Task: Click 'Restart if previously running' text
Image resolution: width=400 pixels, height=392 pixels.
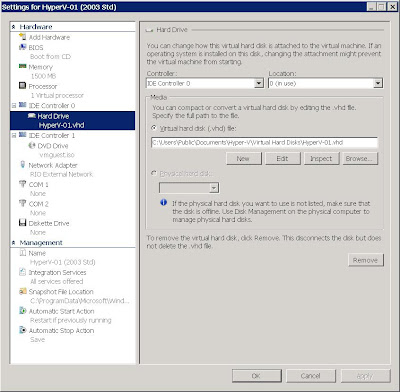Action: 71,320
